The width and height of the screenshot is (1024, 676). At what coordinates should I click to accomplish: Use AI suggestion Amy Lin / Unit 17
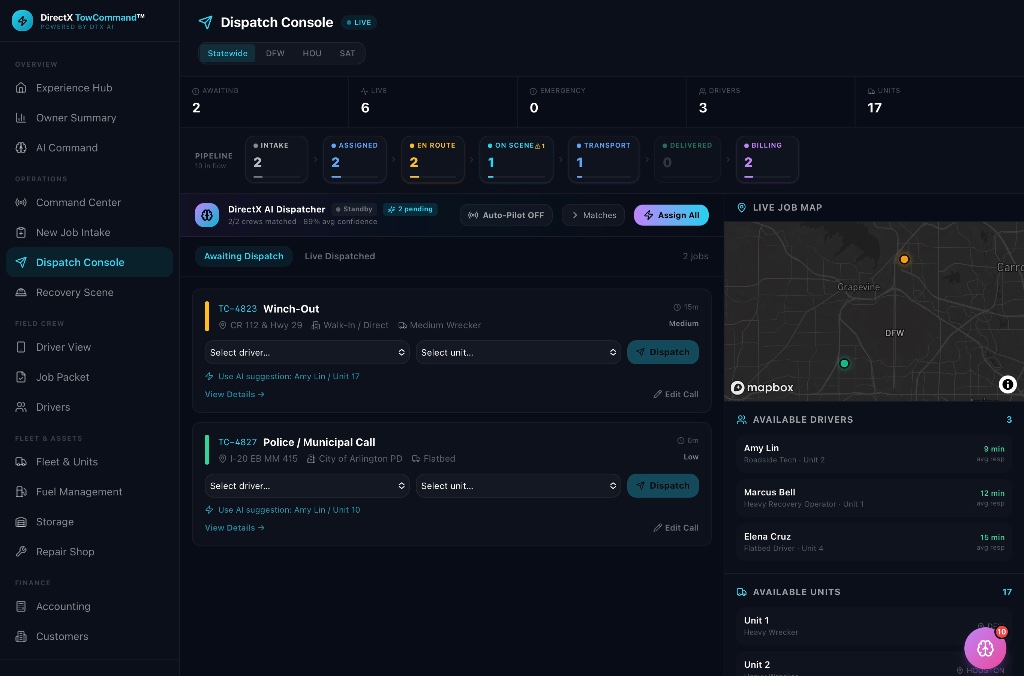click(x=283, y=376)
